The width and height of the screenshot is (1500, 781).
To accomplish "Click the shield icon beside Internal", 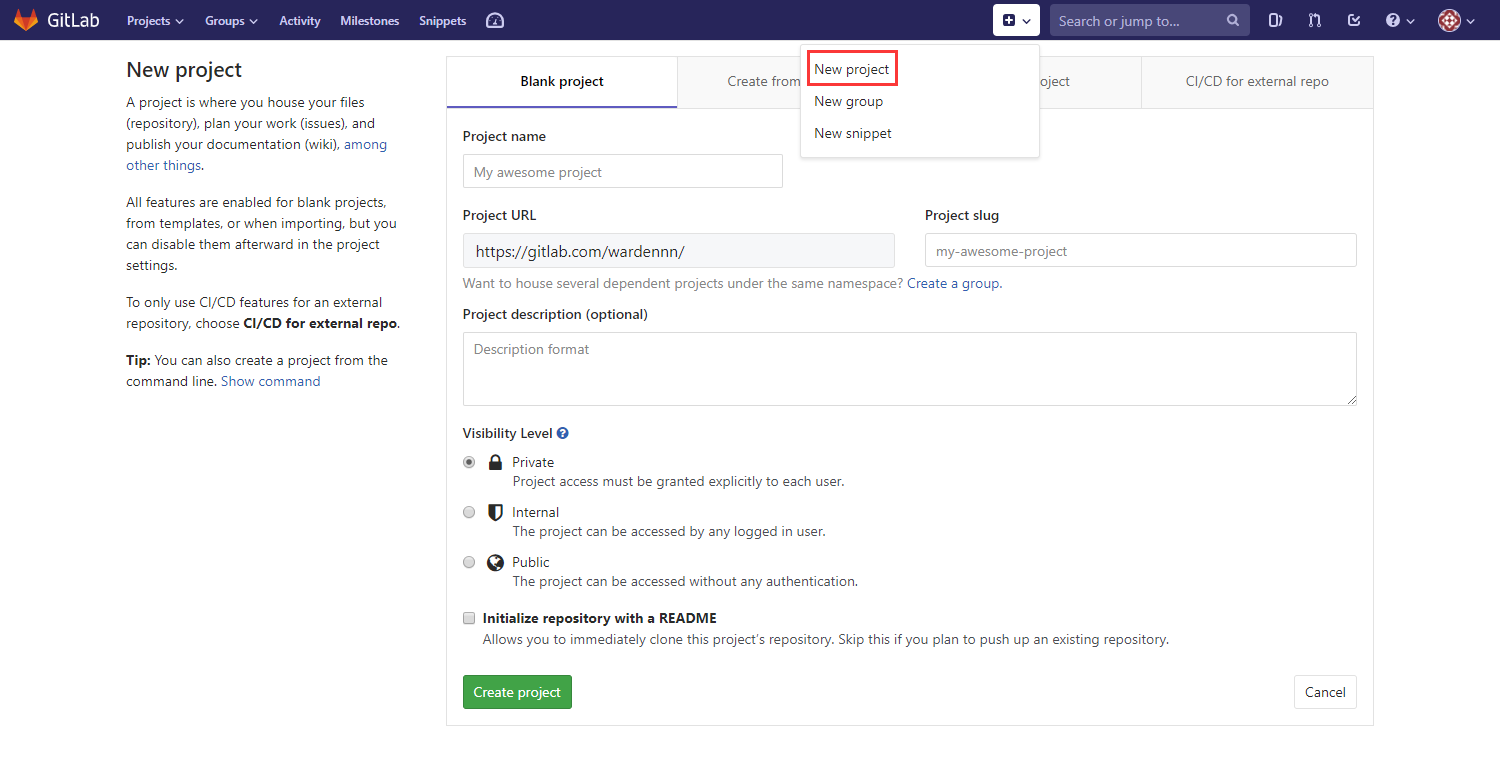I will point(495,512).
